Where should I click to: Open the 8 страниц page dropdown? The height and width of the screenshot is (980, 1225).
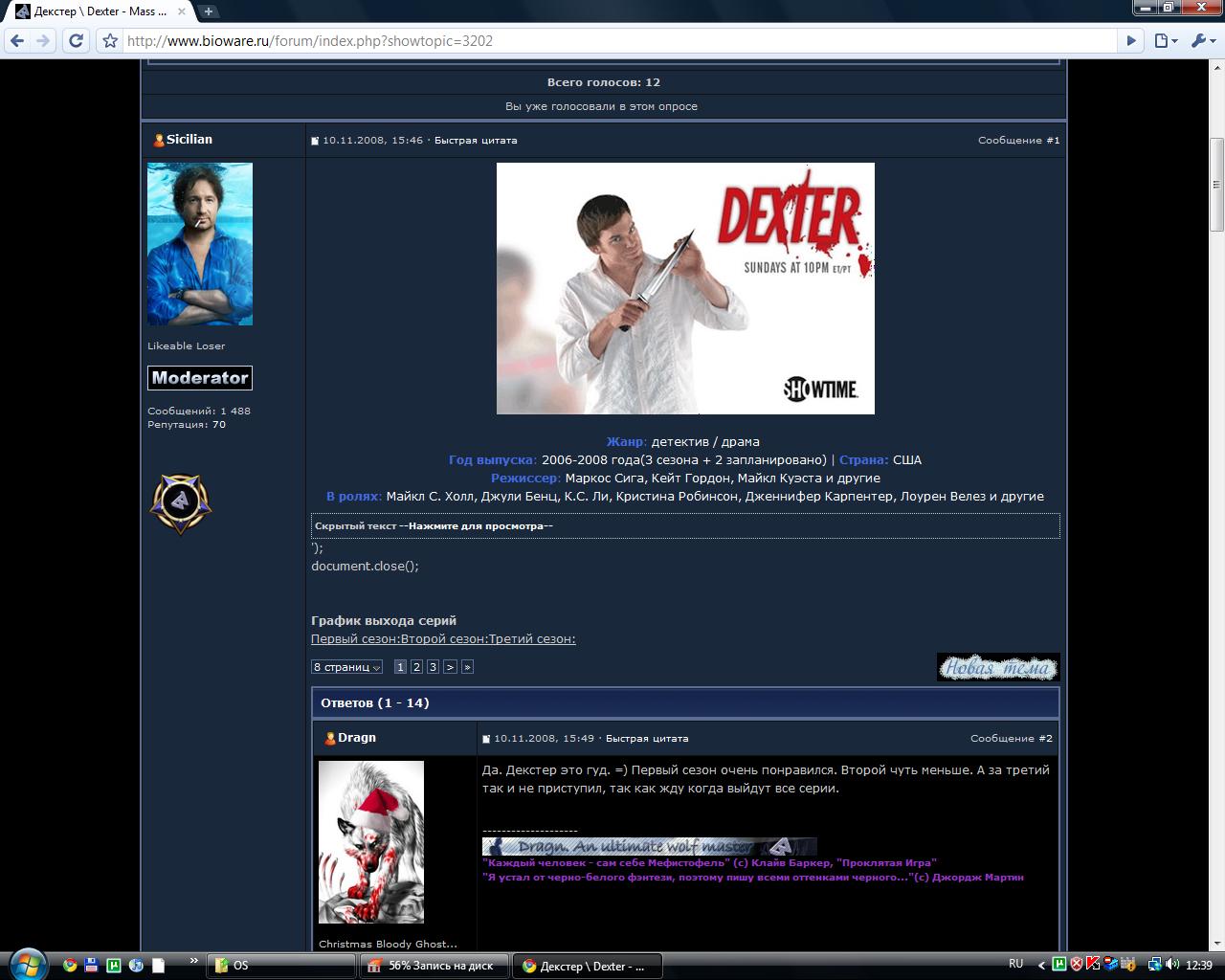[x=346, y=667]
